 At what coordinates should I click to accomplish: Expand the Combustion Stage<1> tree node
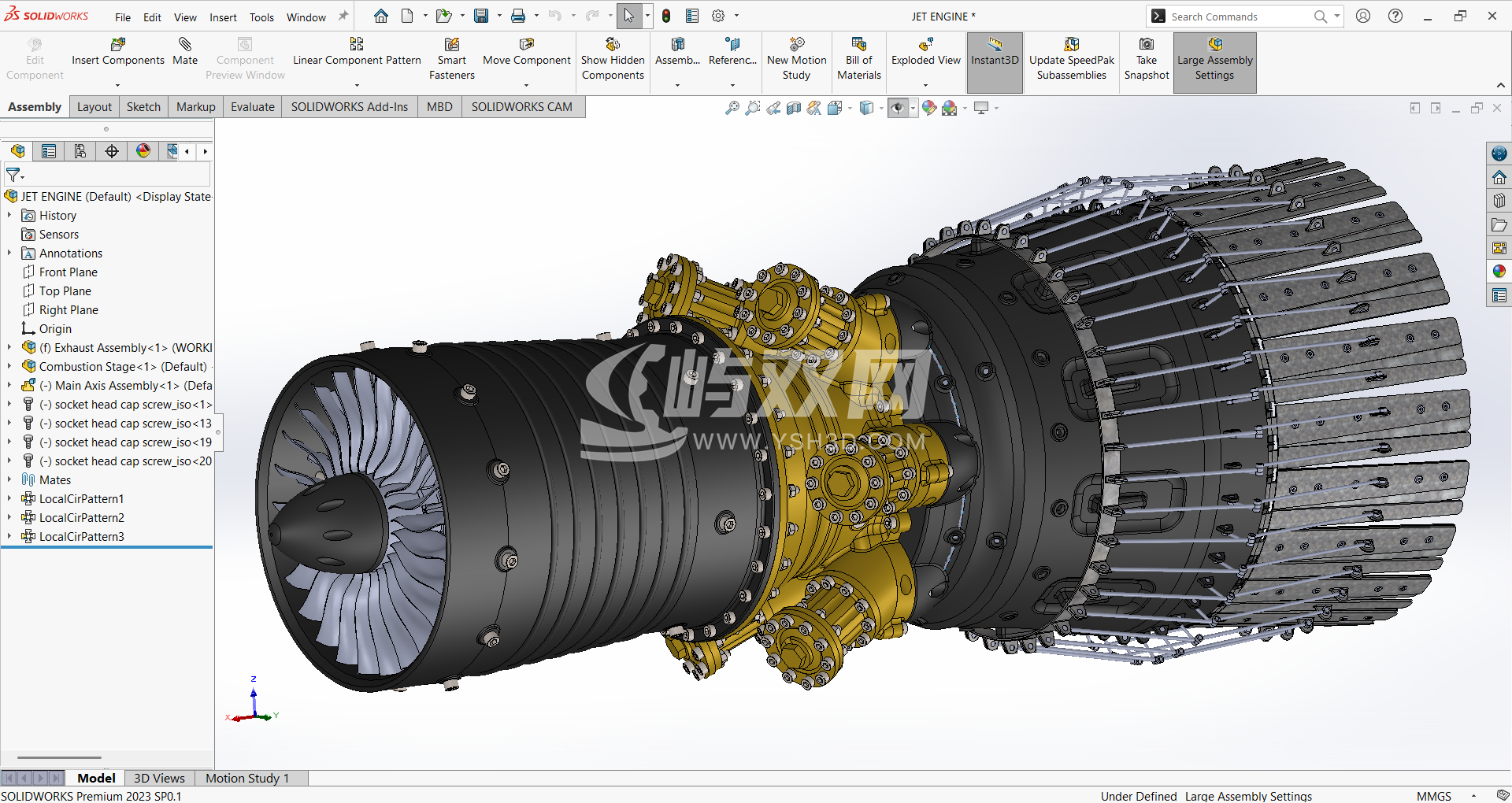(9, 366)
